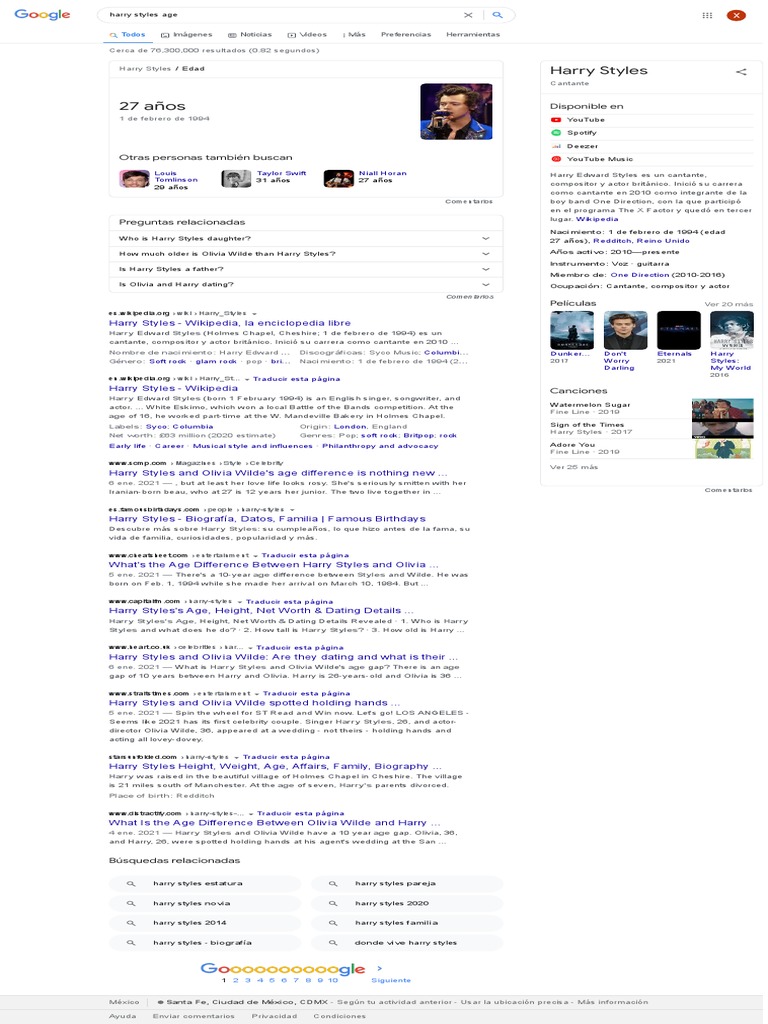Open the Deezer icon in knowledge panel
The height and width of the screenshot is (1024, 768).
tap(556, 146)
